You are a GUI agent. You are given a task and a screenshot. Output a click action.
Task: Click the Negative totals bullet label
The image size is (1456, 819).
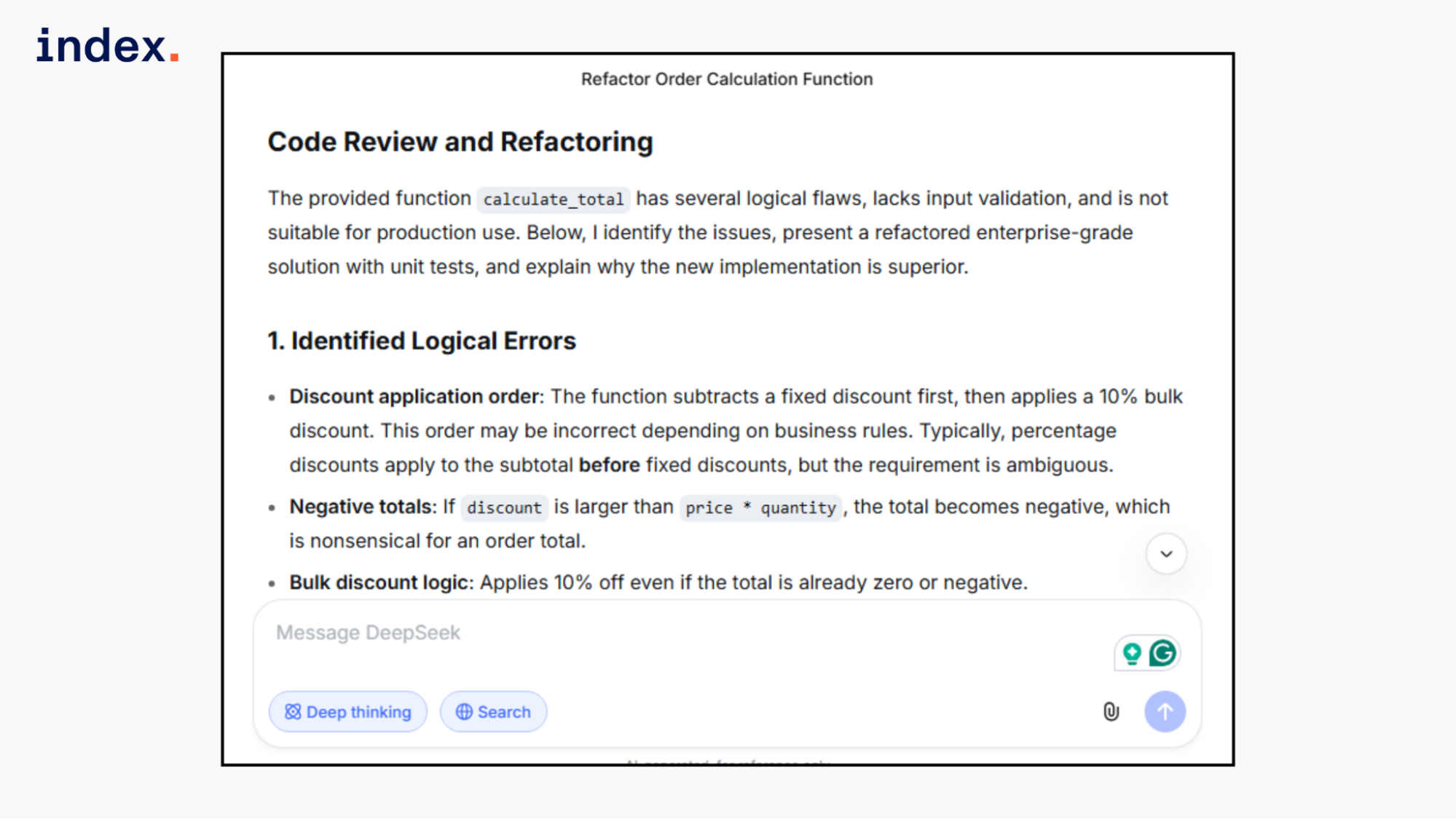click(x=361, y=507)
